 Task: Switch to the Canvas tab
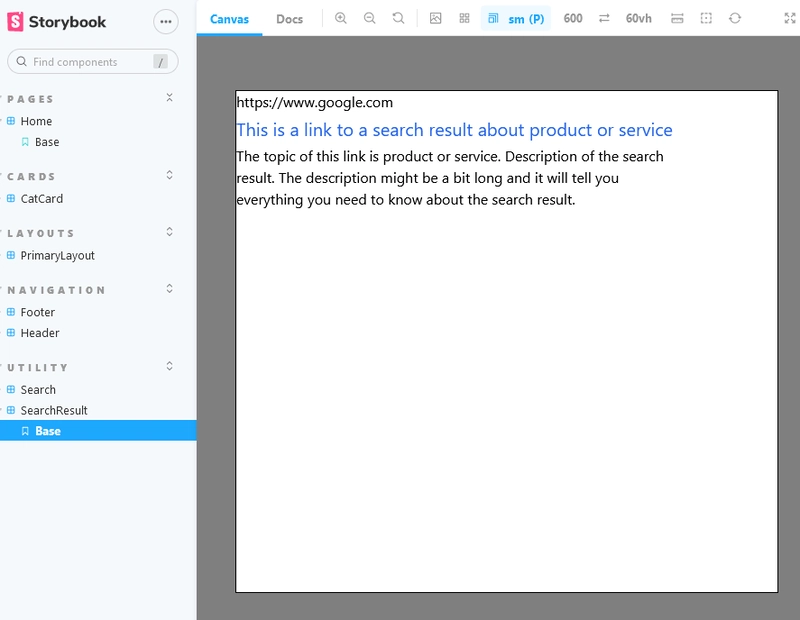click(x=229, y=19)
